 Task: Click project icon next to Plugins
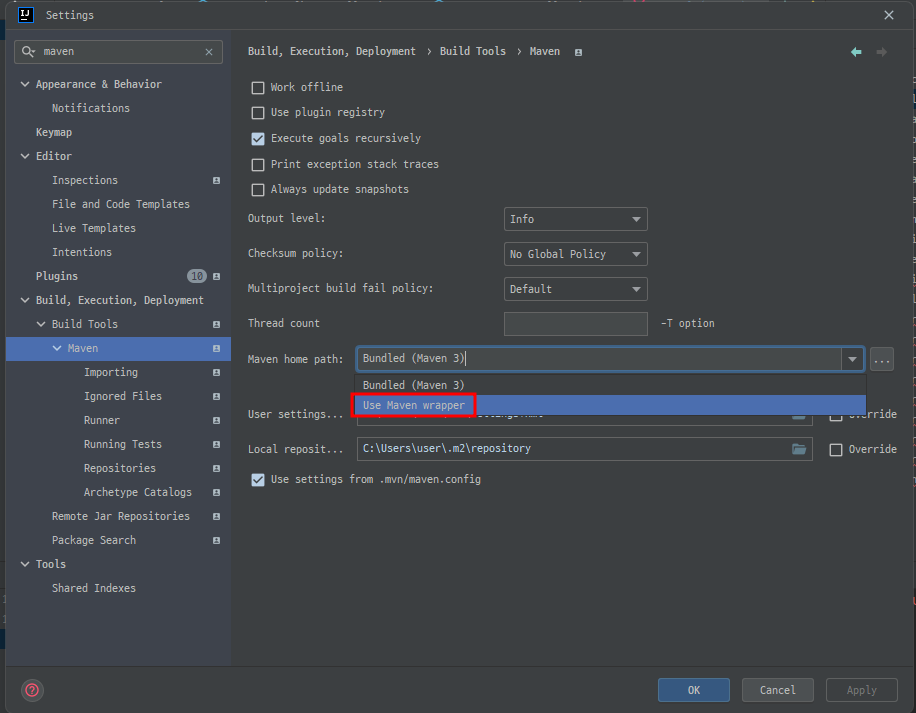click(217, 276)
